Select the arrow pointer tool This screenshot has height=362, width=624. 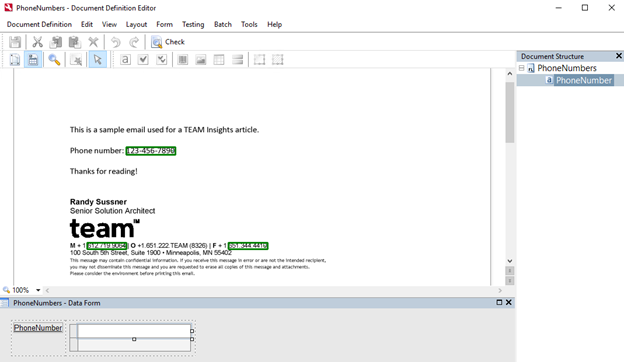coord(98,60)
